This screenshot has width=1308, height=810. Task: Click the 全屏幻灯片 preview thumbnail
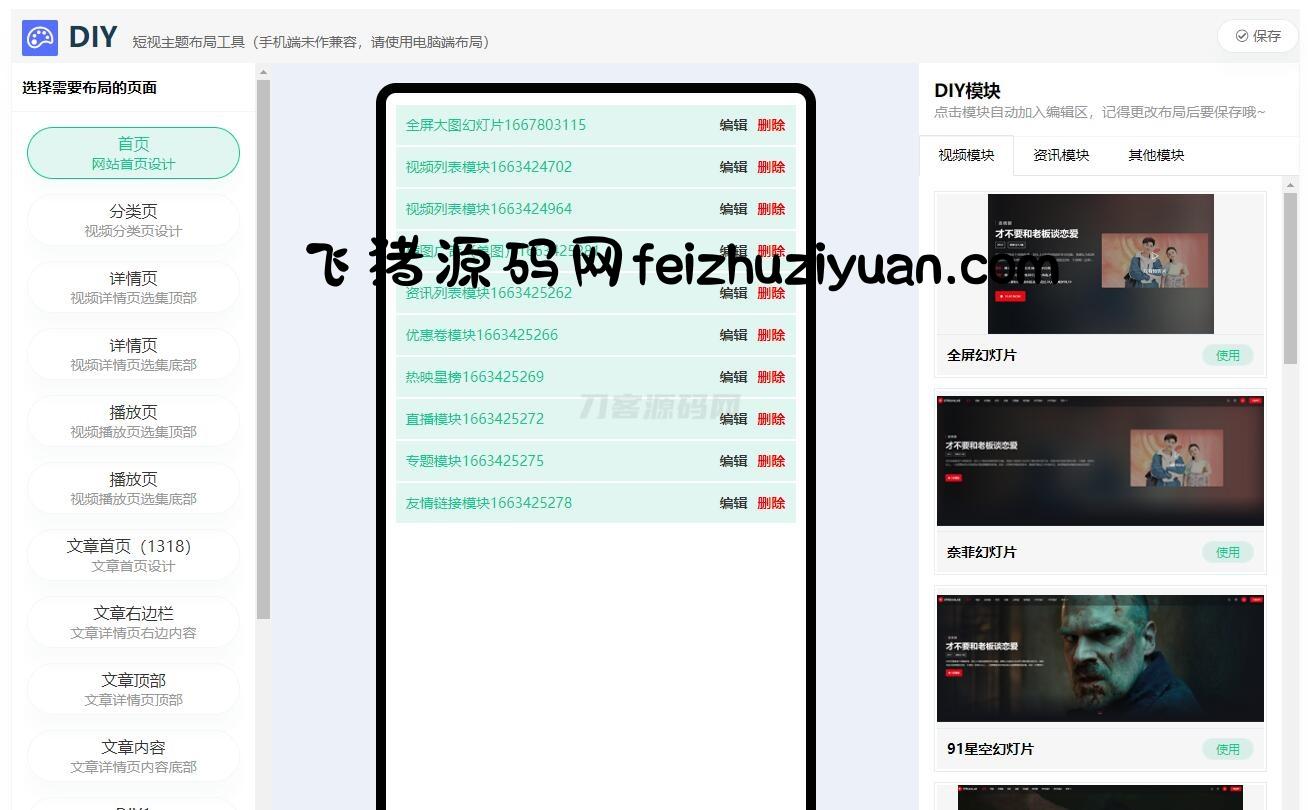[1100, 264]
